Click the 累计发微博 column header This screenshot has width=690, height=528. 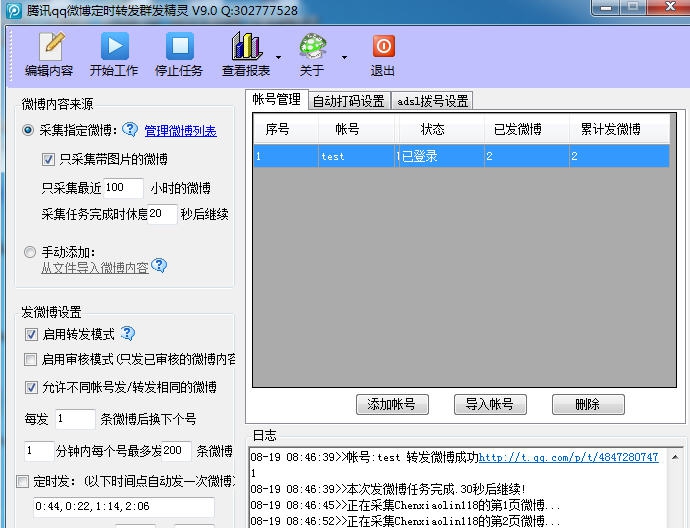click(x=620, y=129)
